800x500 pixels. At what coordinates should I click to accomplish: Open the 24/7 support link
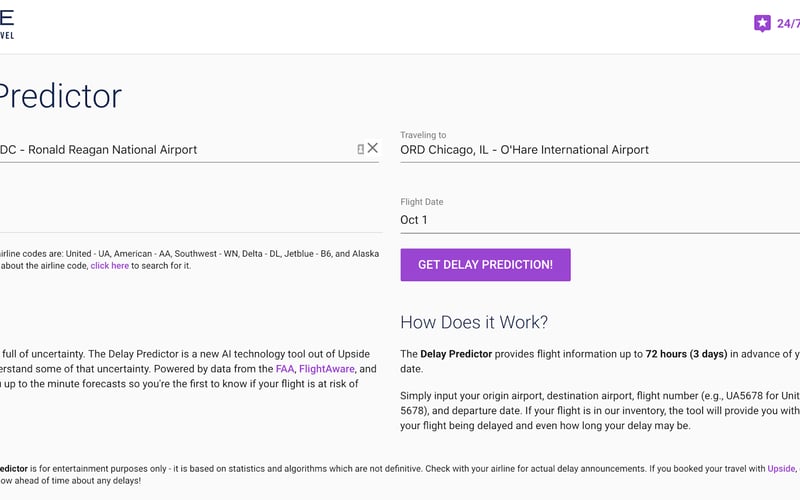[787, 23]
